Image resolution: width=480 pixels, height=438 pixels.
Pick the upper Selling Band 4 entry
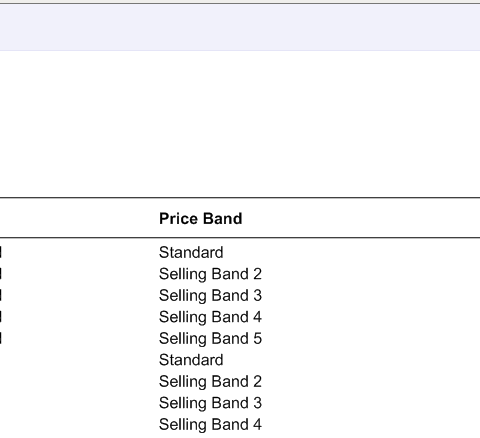coord(210,317)
